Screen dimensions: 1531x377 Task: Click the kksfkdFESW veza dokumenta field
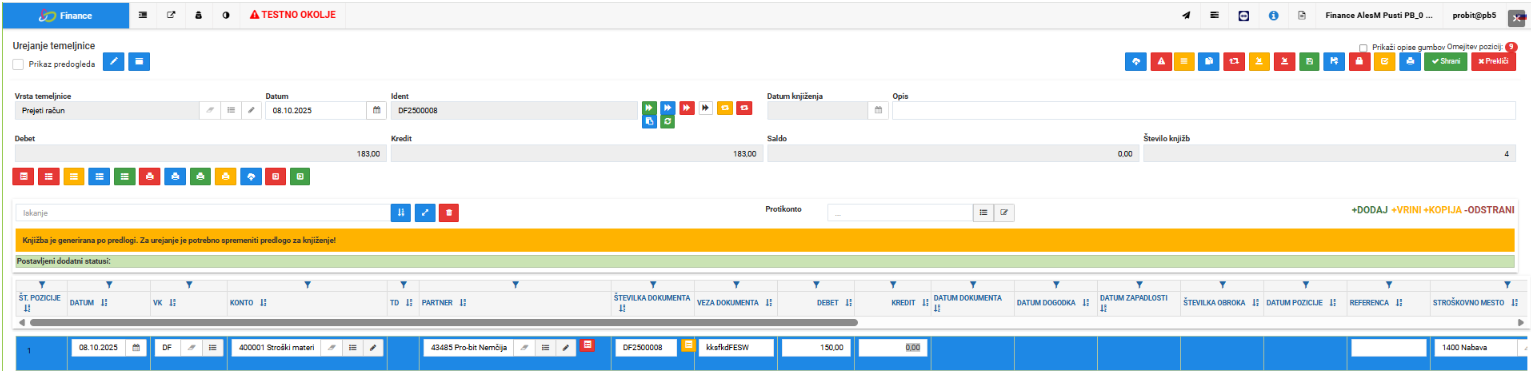coord(736,347)
